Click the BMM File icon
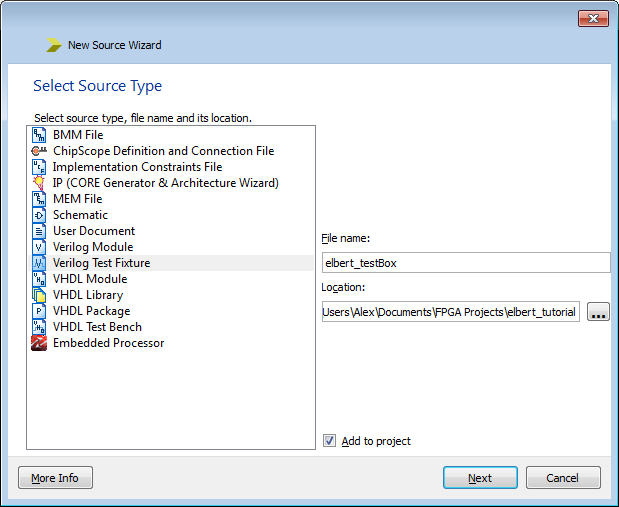 tap(39, 135)
